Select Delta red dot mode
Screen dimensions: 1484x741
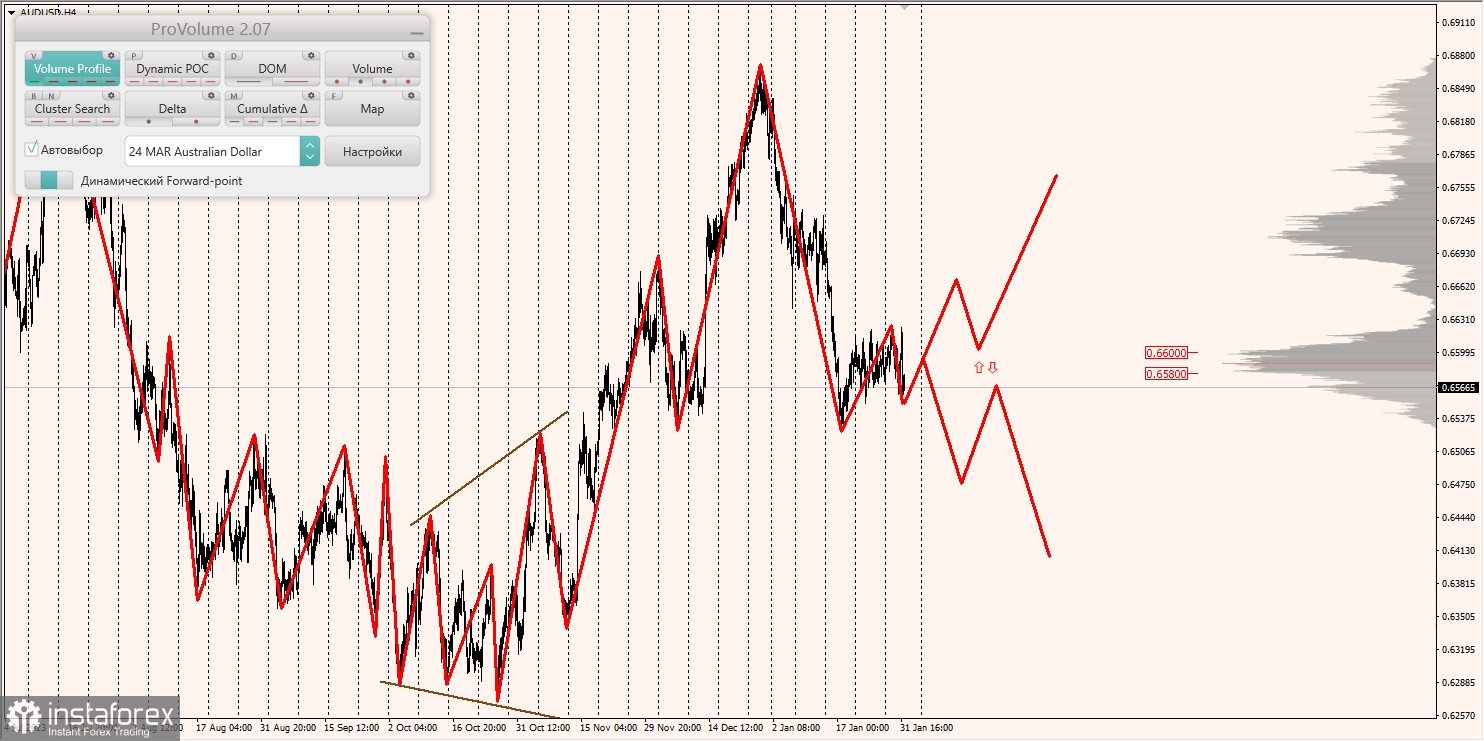tap(196, 121)
